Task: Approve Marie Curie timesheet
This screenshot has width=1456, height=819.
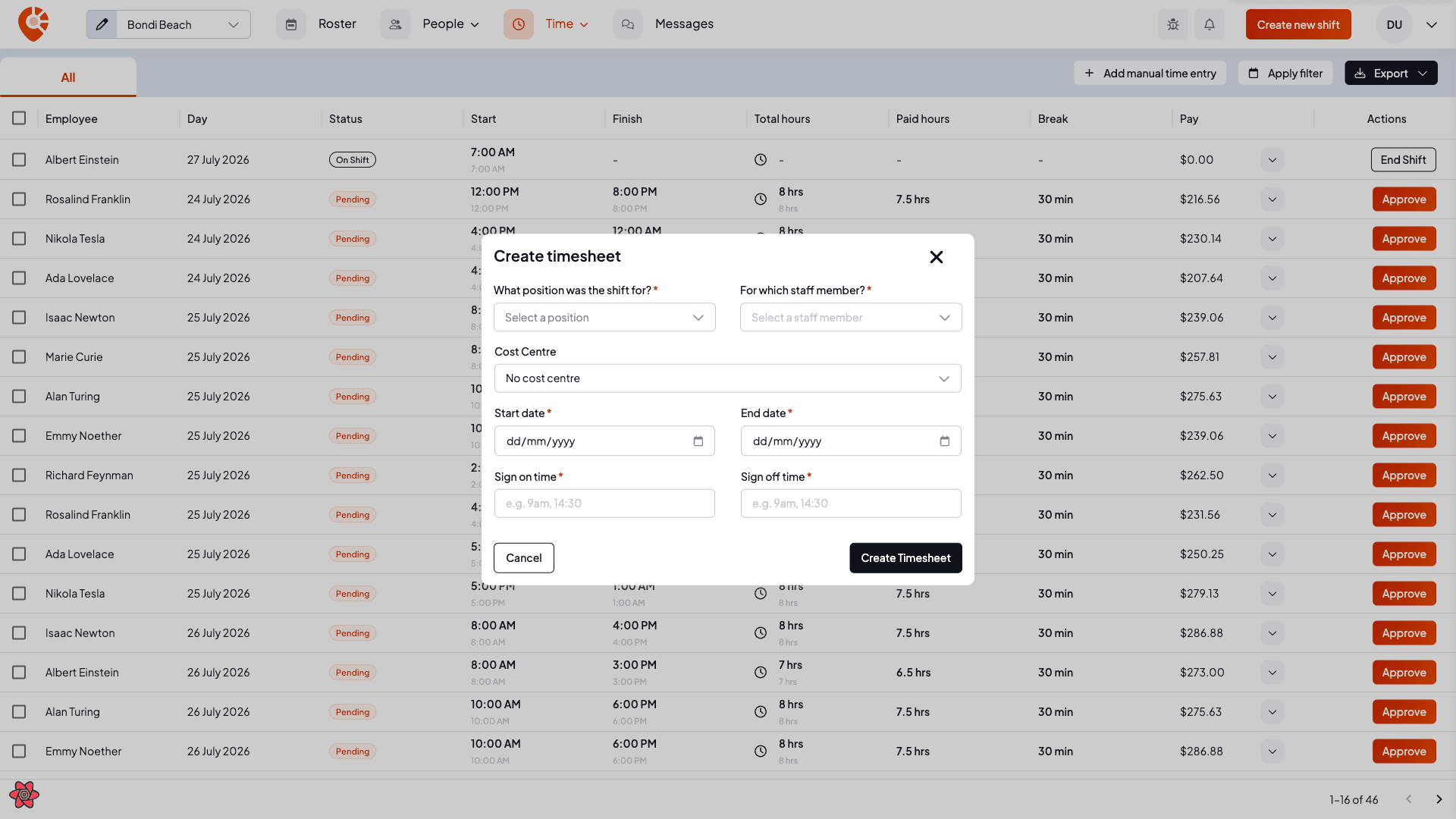Action: click(x=1404, y=357)
